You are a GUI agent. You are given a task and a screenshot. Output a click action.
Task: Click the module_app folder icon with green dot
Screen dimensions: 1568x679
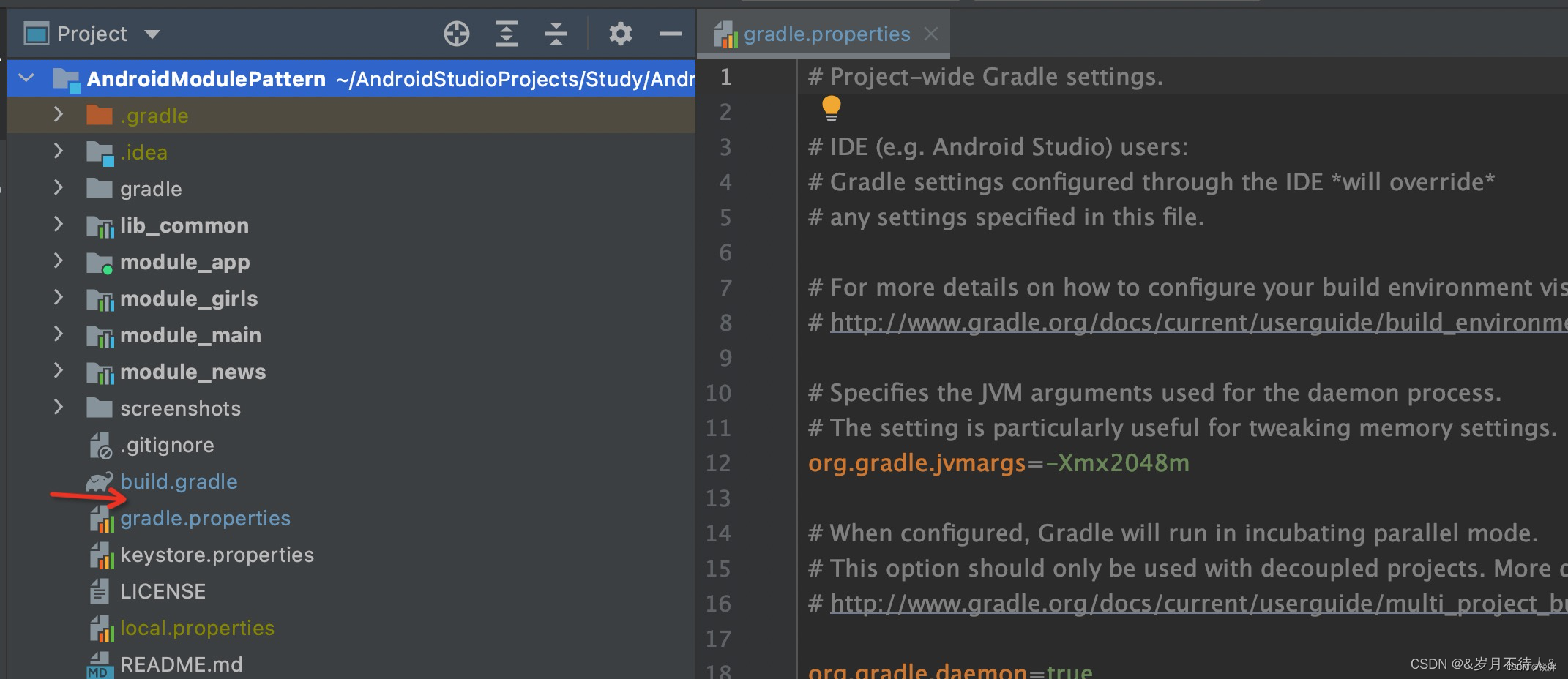point(99,263)
